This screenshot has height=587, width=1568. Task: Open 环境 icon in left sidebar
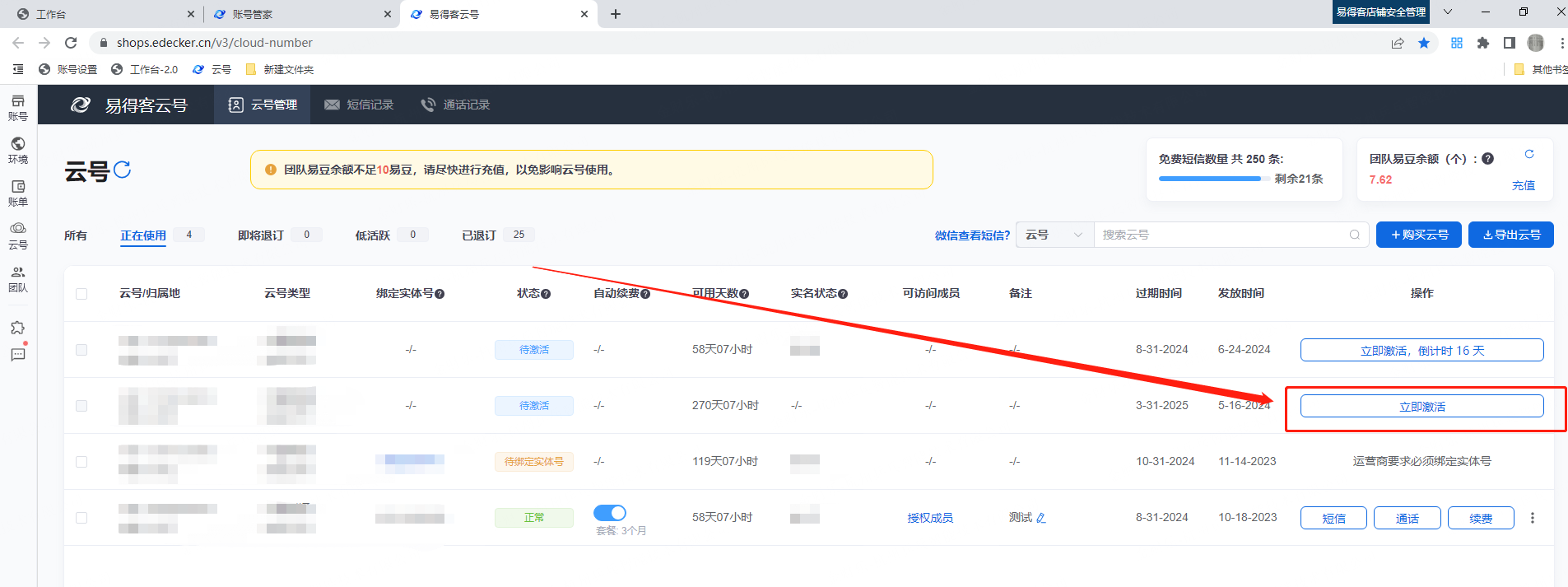click(x=18, y=150)
